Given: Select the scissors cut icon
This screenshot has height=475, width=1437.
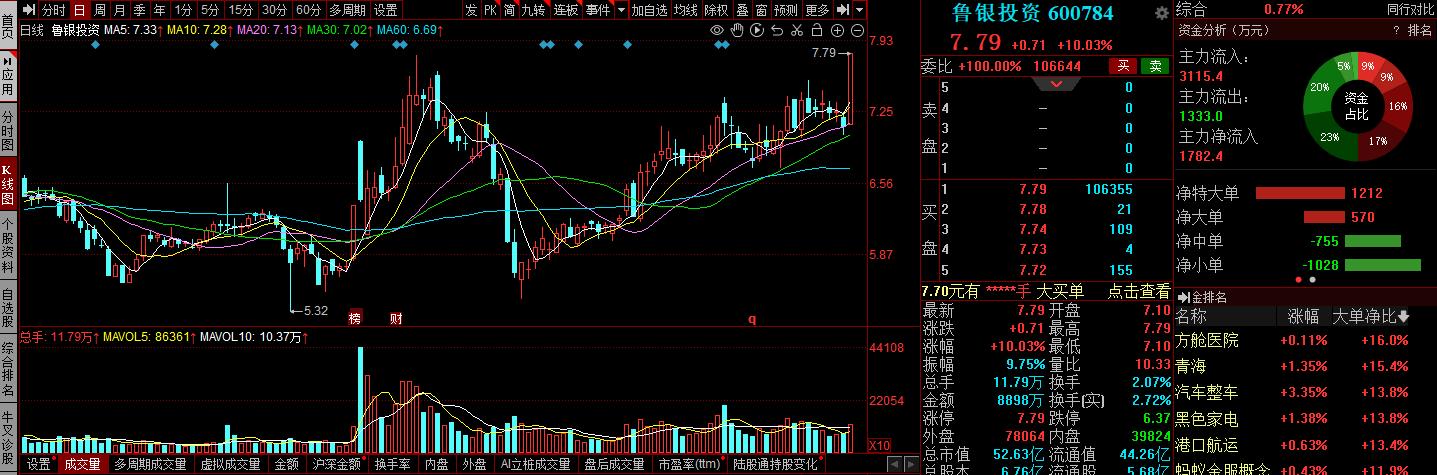Looking at the screenshot, I should 797,30.
